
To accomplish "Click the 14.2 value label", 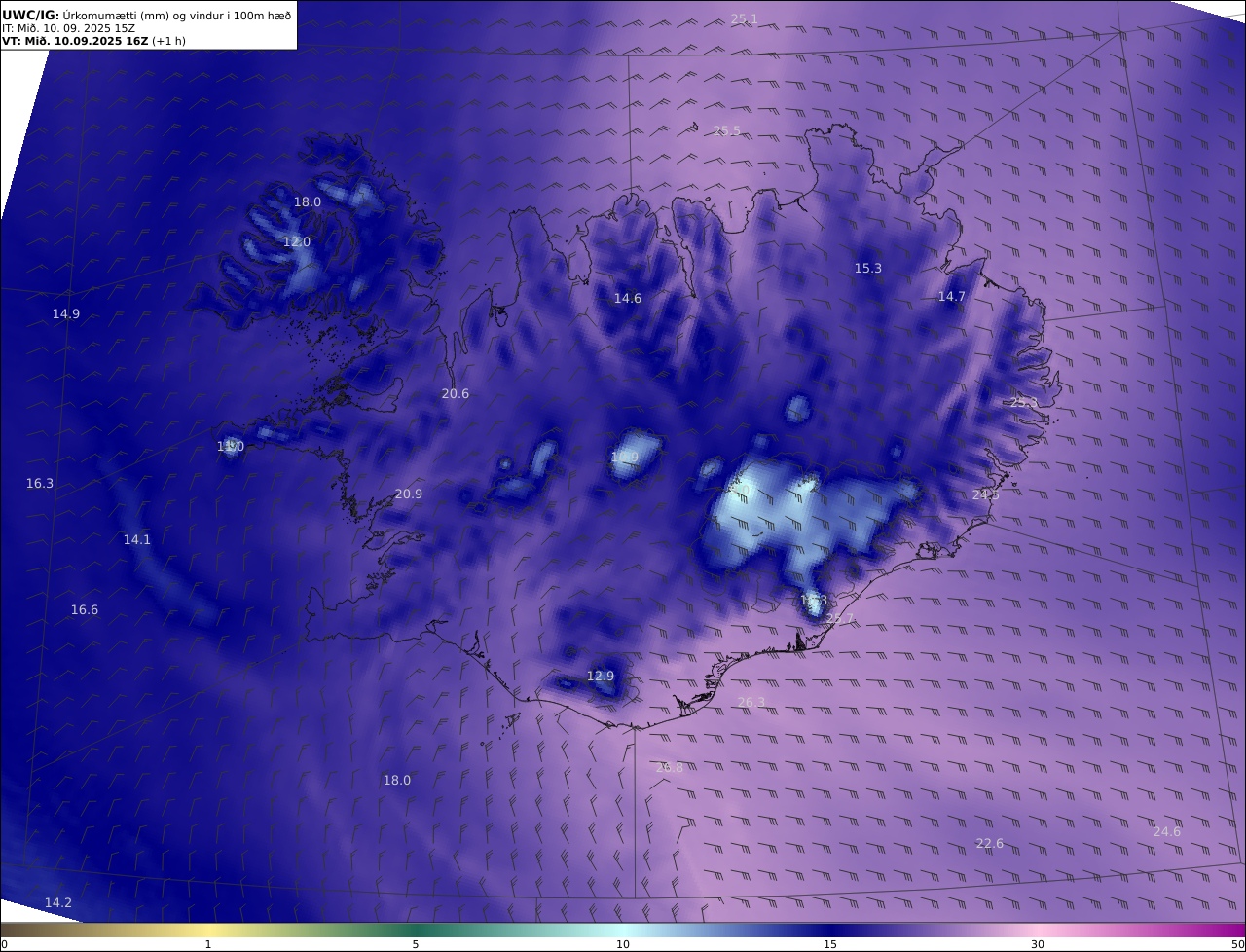I will coord(58,902).
